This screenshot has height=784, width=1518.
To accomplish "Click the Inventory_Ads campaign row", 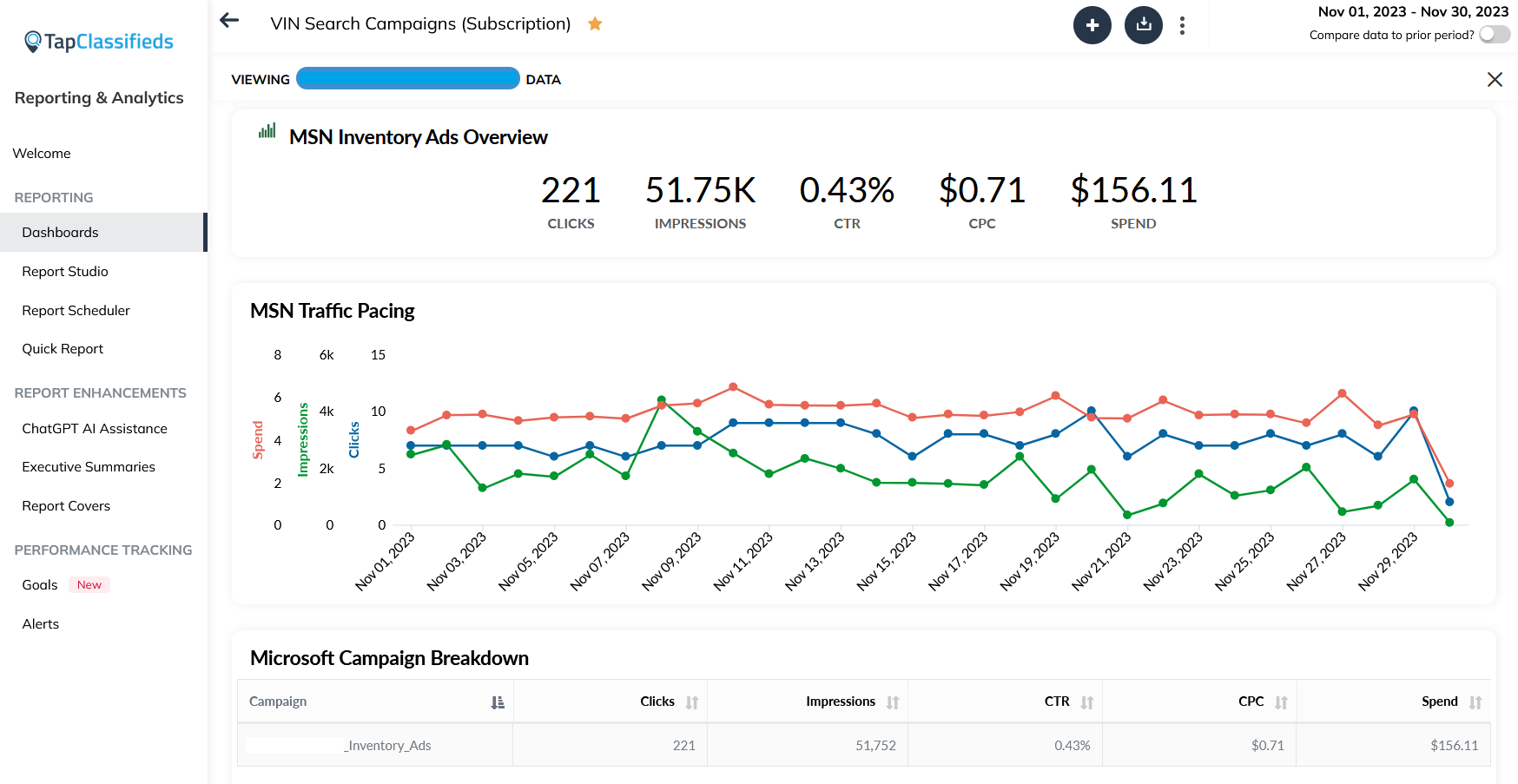I will coord(388,746).
